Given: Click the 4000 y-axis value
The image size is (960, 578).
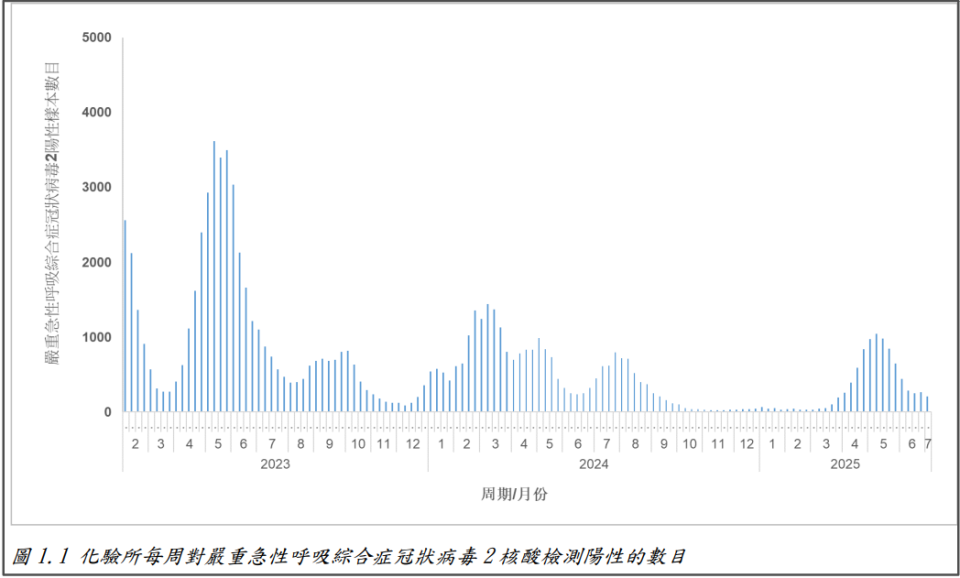Looking at the screenshot, I should (x=97, y=113).
